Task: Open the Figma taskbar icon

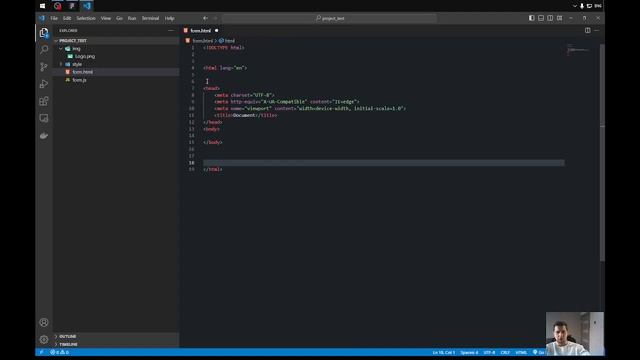Action: click(72, 6)
